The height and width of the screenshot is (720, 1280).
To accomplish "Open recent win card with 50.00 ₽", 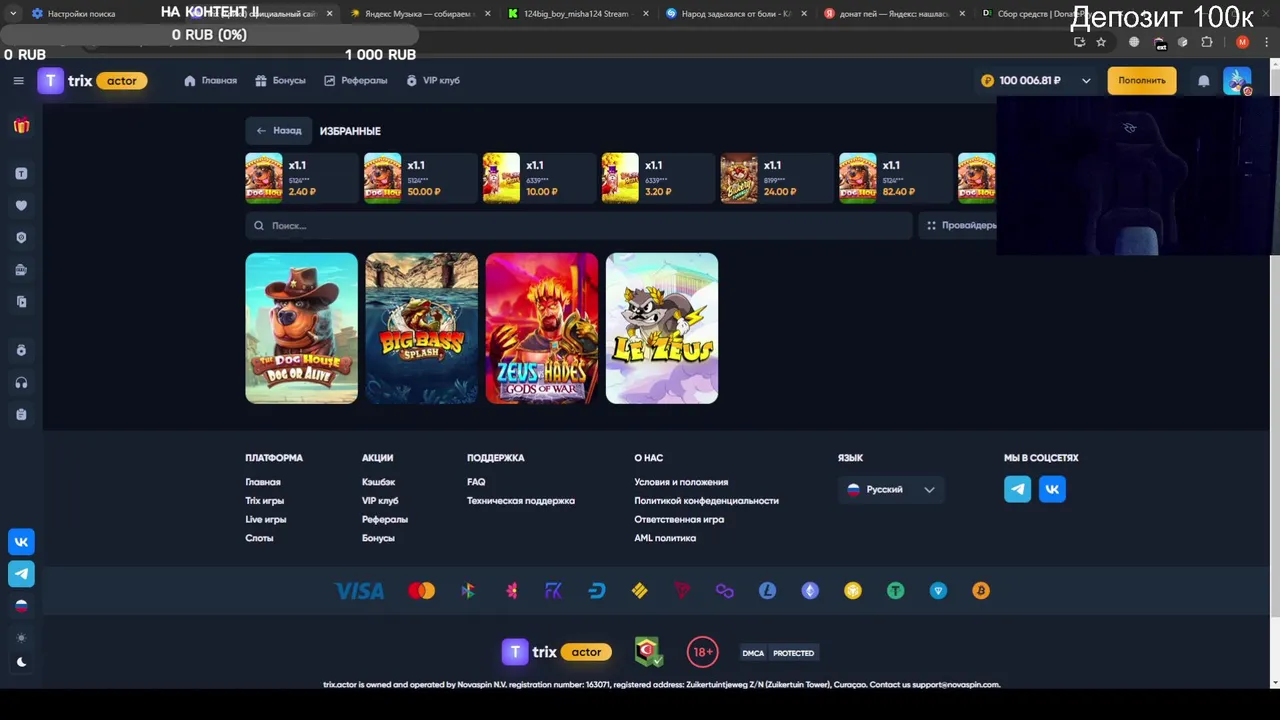I will tap(418, 178).
